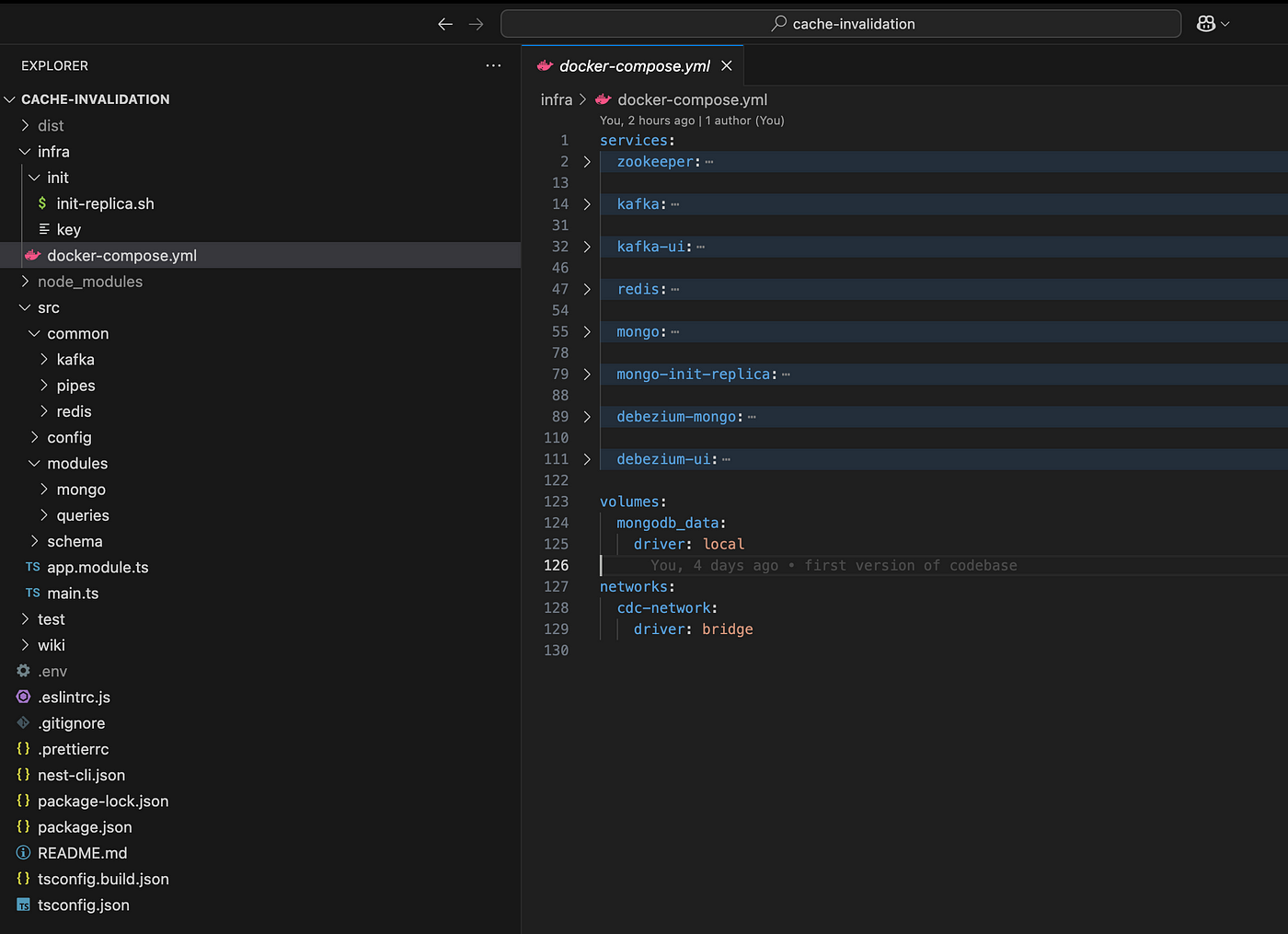Viewport: 1288px width, 934px height.
Task: Open package-lock.json file
Action: [260, 801]
